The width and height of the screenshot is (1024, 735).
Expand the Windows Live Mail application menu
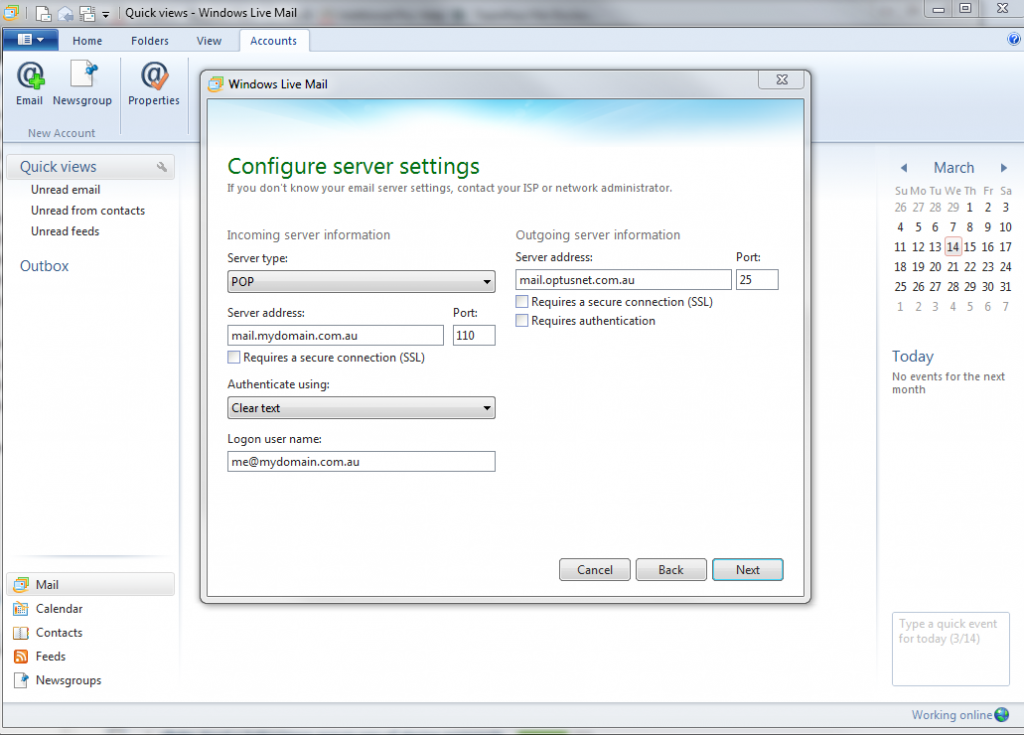pyautogui.click(x=30, y=39)
